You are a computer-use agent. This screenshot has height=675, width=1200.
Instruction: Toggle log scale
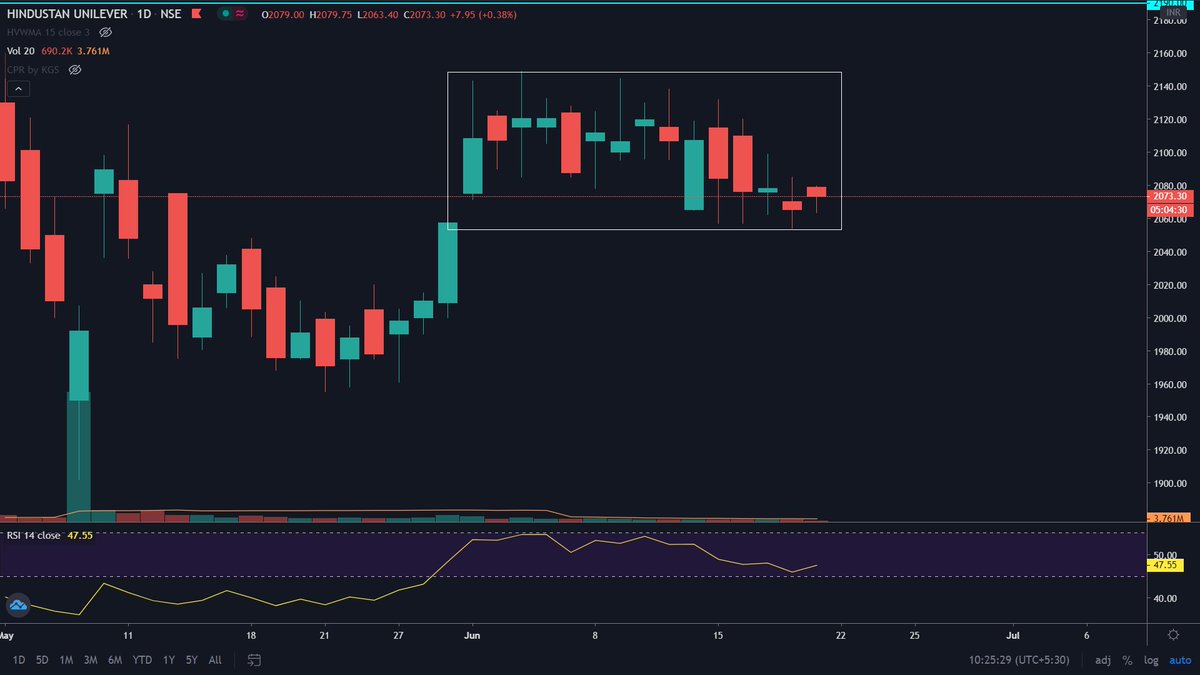[x=1149, y=660]
